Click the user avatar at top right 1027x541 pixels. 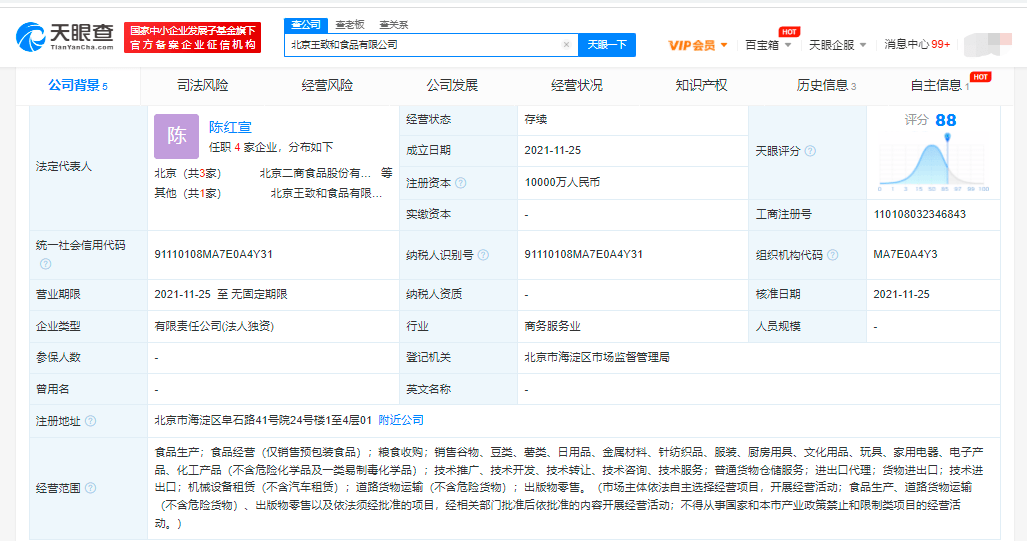988,45
